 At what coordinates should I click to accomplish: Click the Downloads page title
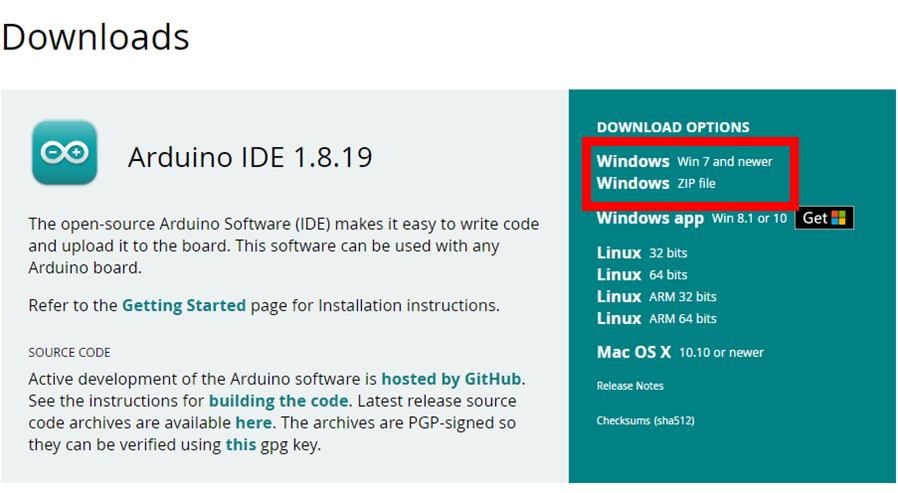tap(96, 38)
